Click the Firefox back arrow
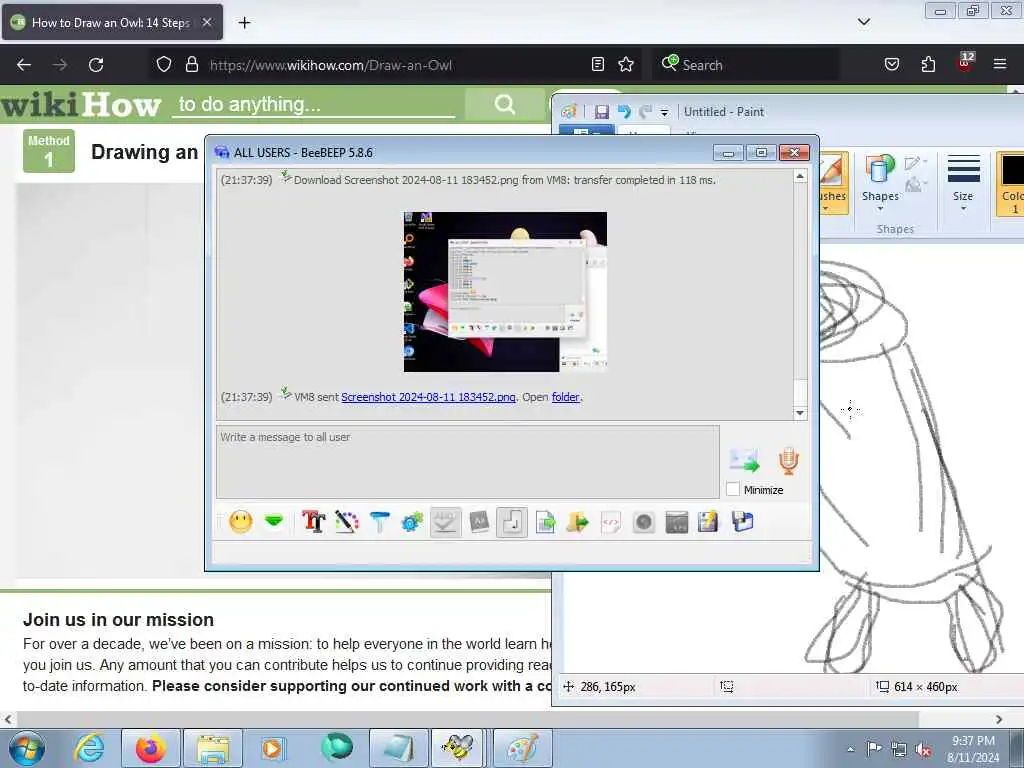Image resolution: width=1024 pixels, height=768 pixels. (x=24, y=65)
